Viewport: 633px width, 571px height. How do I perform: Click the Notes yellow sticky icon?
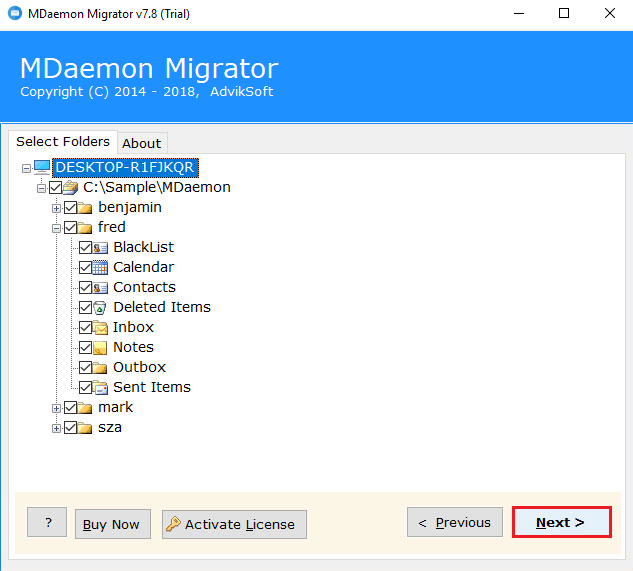tap(100, 348)
